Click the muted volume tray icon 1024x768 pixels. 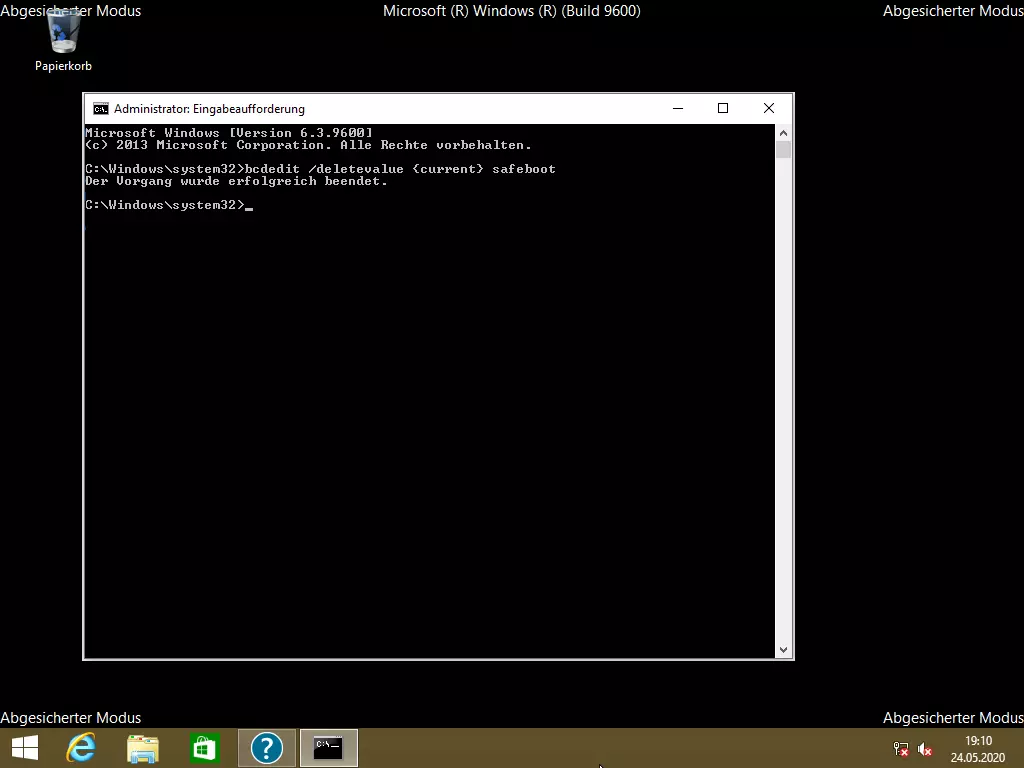925,749
